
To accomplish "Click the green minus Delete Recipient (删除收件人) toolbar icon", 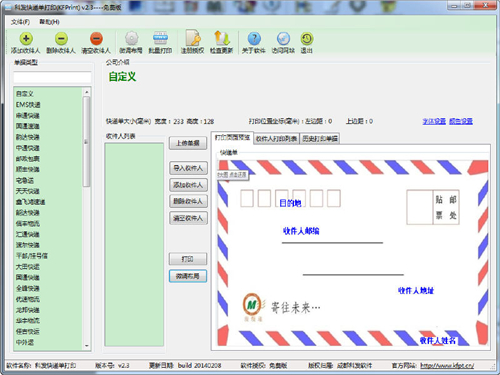I will click(x=61, y=39).
